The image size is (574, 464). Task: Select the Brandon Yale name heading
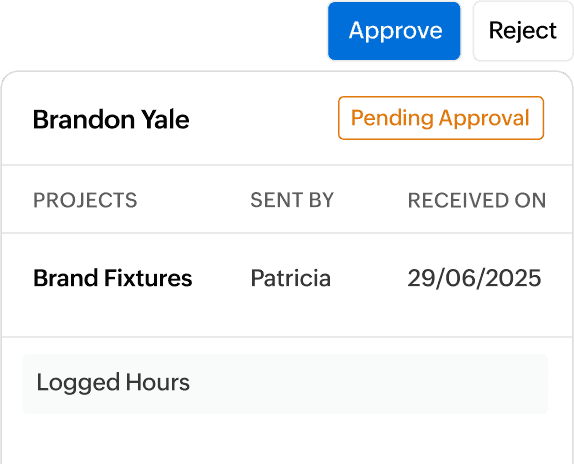[x=111, y=120]
